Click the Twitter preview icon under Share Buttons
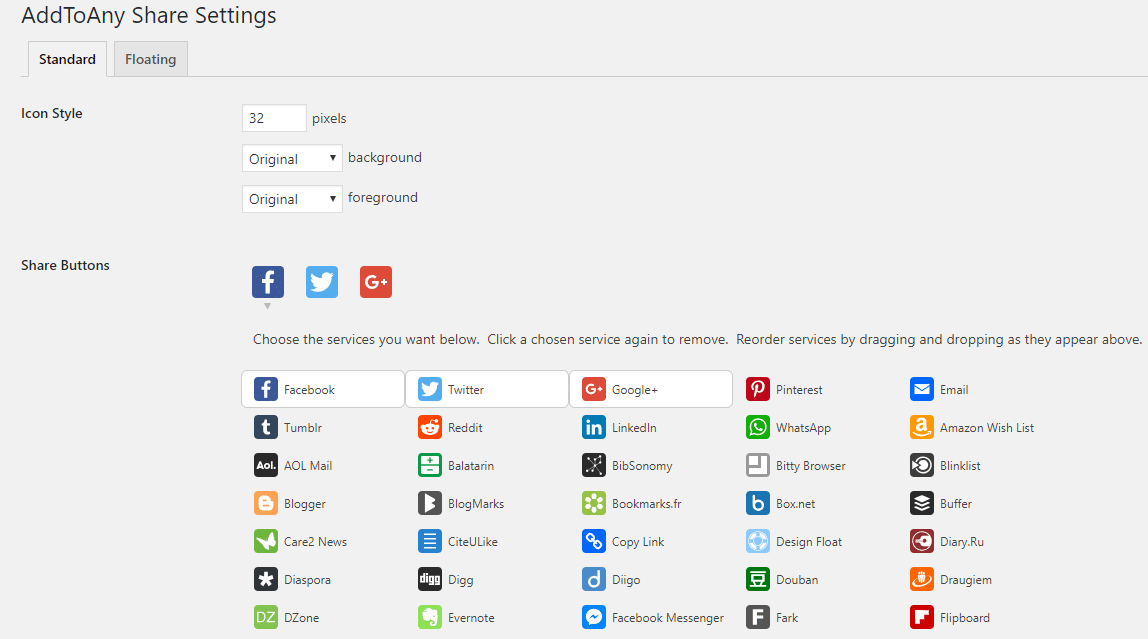The width and height of the screenshot is (1148, 639). point(322,282)
